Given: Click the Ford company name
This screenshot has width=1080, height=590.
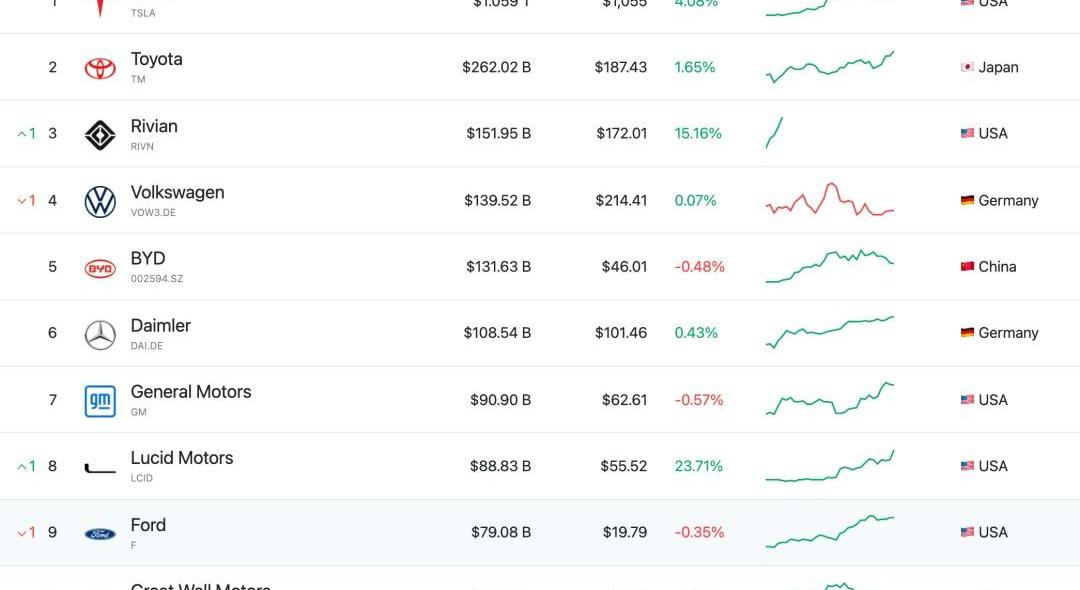Looking at the screenshot, I should point(148,525).
